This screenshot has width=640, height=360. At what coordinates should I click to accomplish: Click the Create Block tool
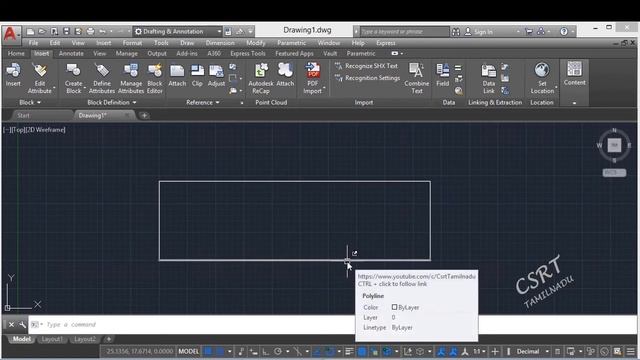[73, 79]
